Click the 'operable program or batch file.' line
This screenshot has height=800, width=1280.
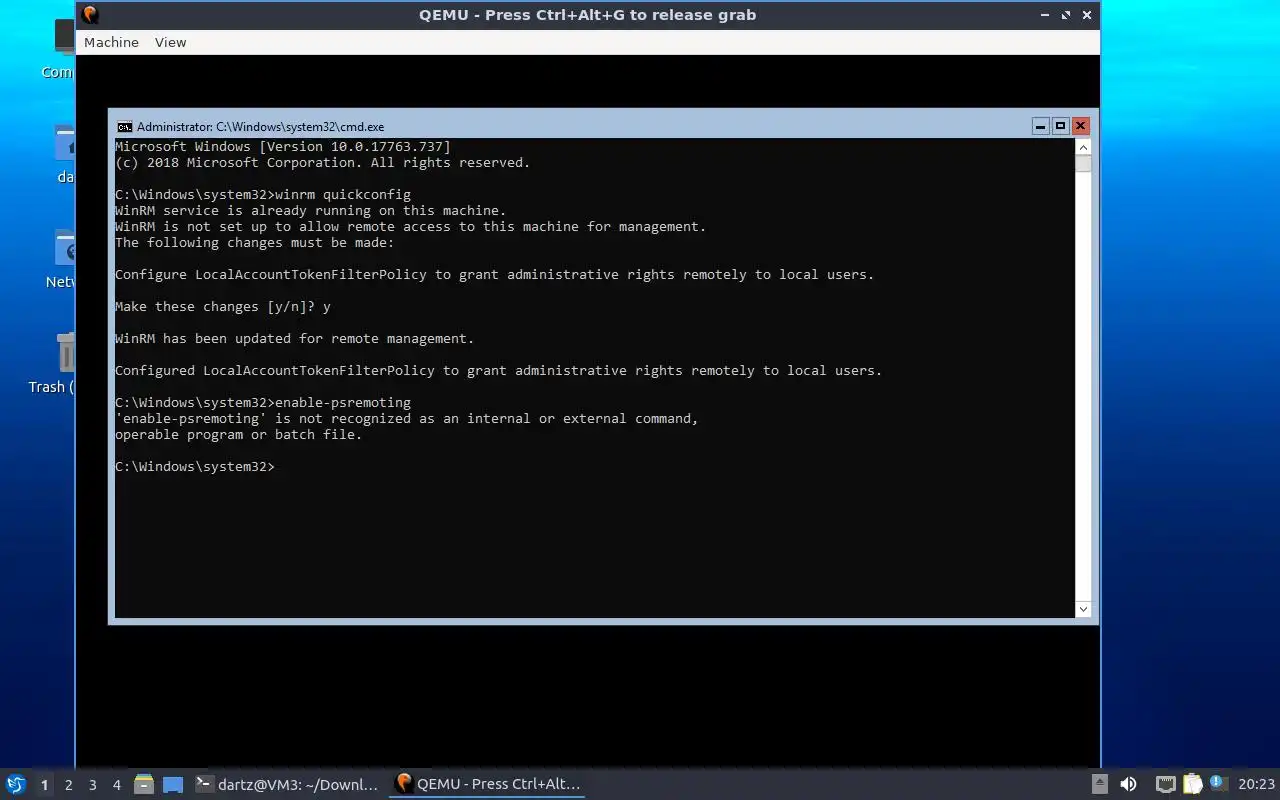click(239, 434)
